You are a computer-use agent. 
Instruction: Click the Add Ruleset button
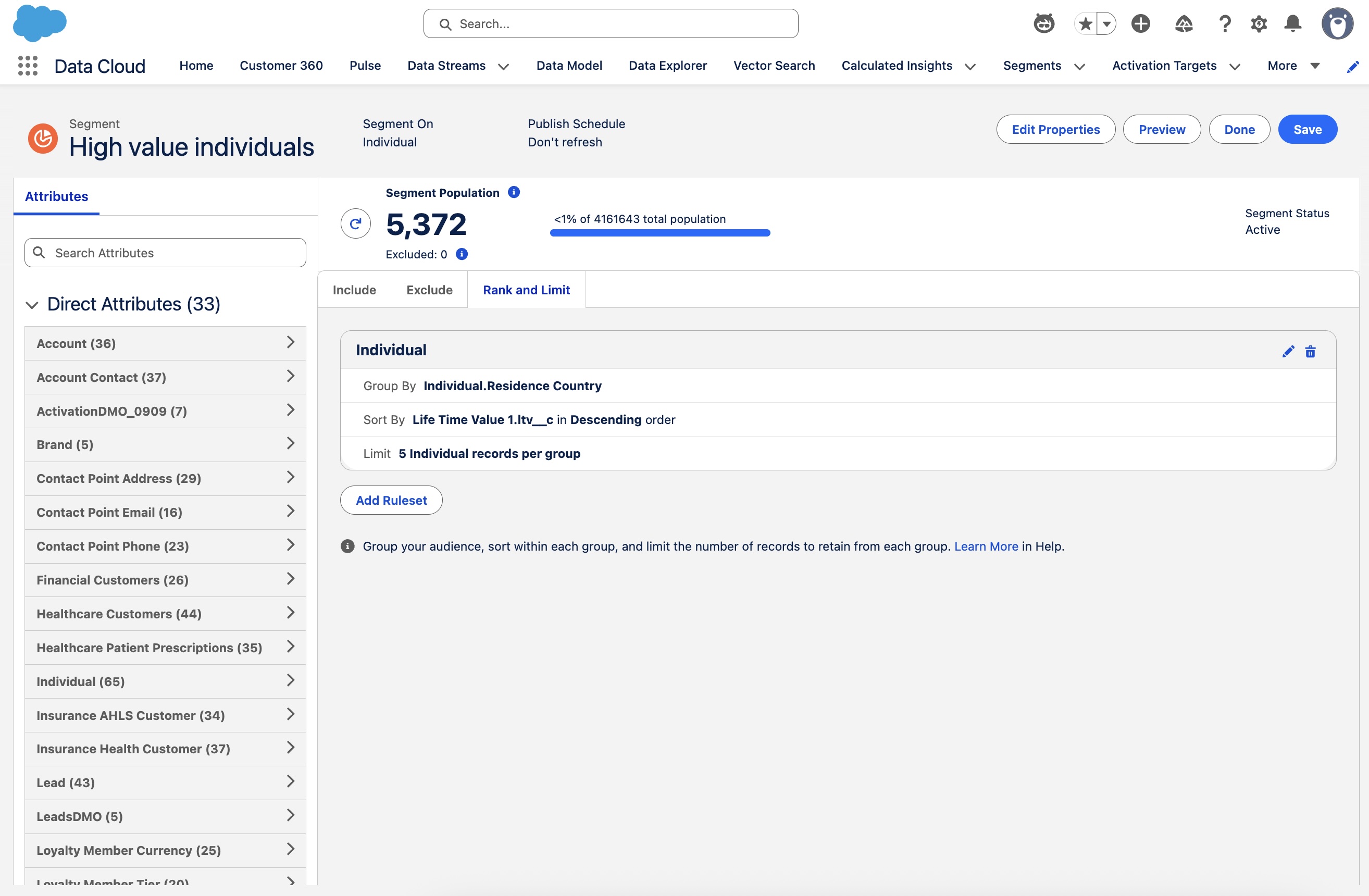[391, 500]
